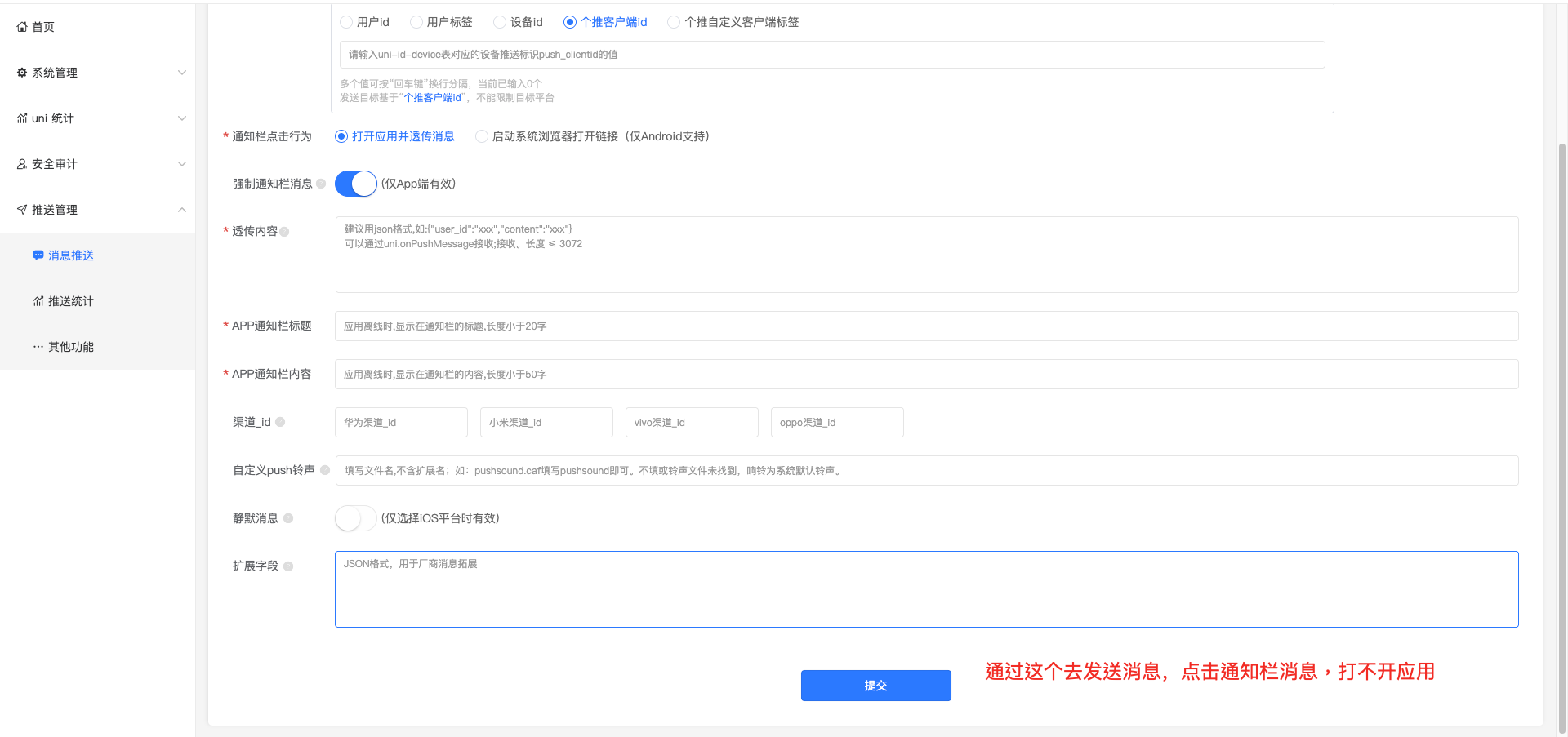Click the 个推客户端id link in hint text
The height and width of the screenshot is (737, 1568).
433,98
